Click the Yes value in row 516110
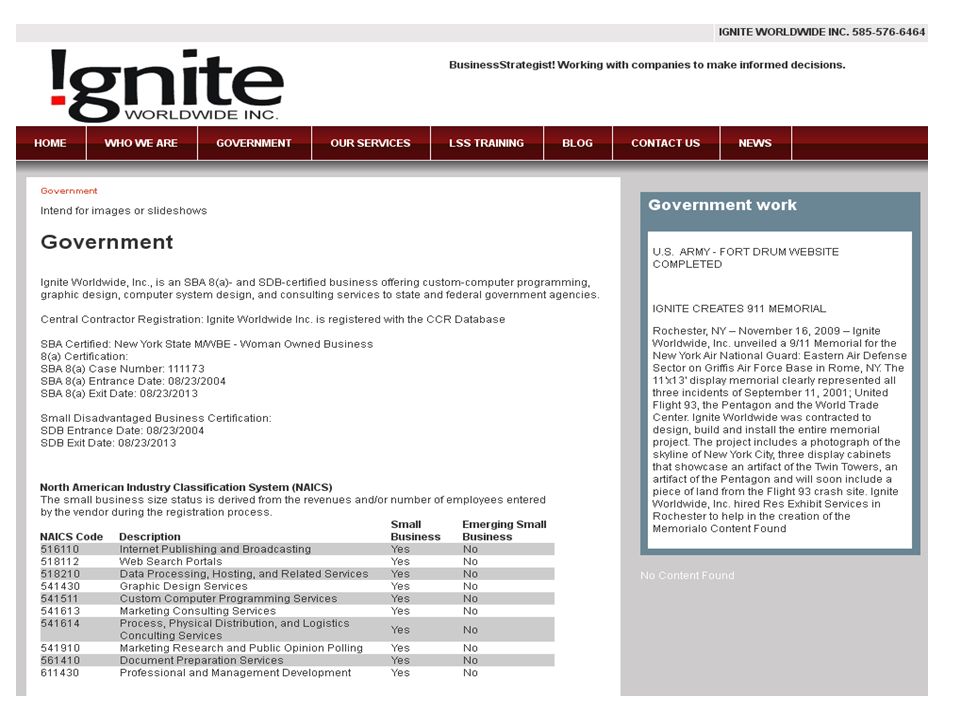 400,549
